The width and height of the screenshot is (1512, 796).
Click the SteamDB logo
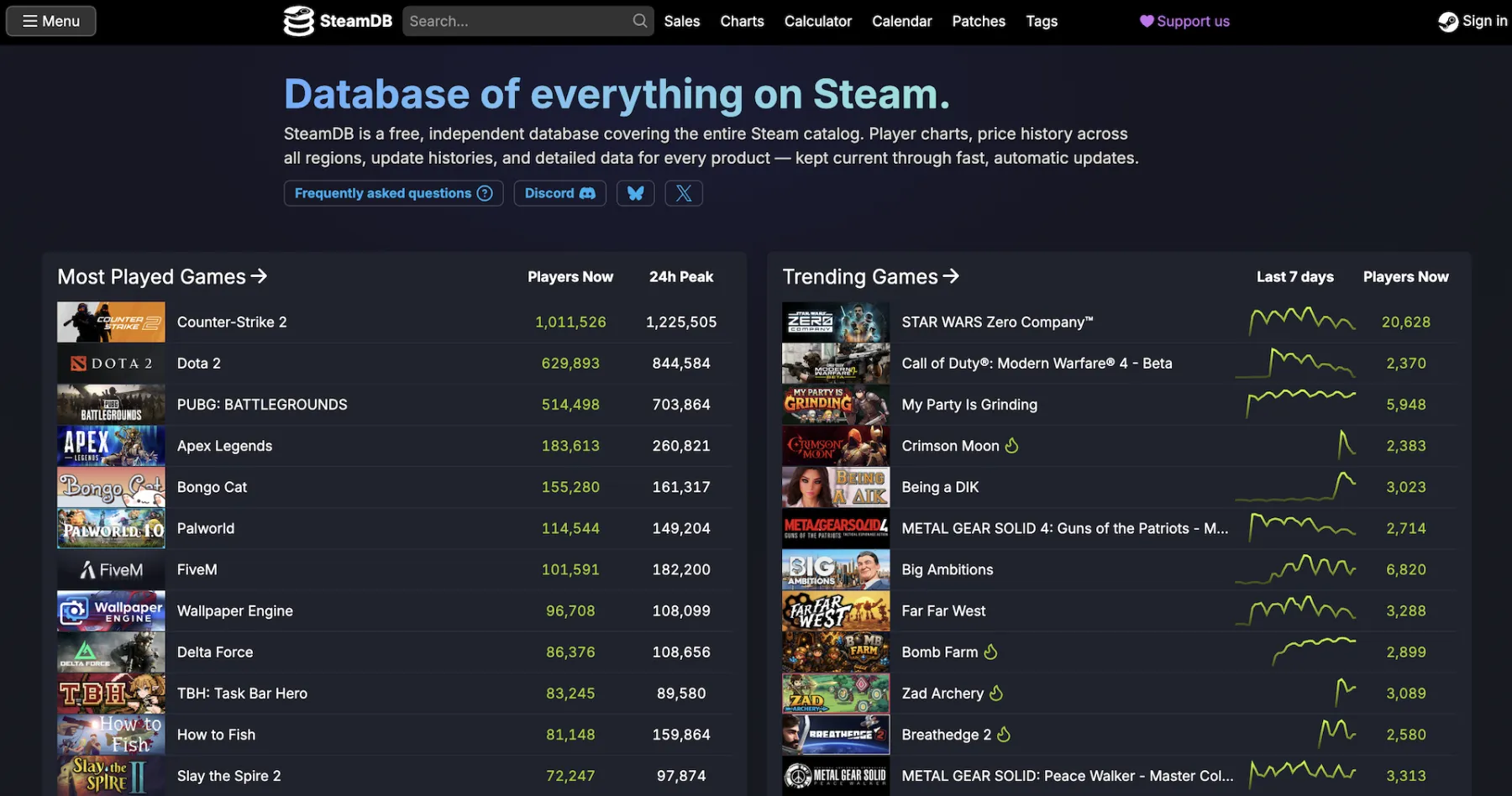point(338,21)
